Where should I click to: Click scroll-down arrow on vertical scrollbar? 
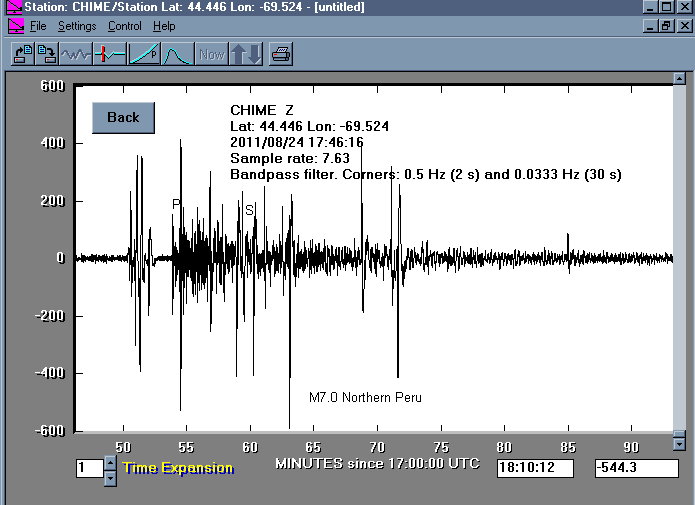(679, 443)
